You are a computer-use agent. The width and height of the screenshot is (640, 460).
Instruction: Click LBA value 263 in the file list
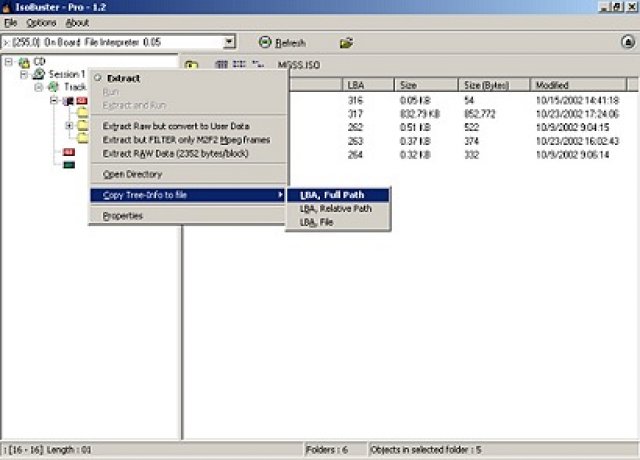tap(355, 141)
